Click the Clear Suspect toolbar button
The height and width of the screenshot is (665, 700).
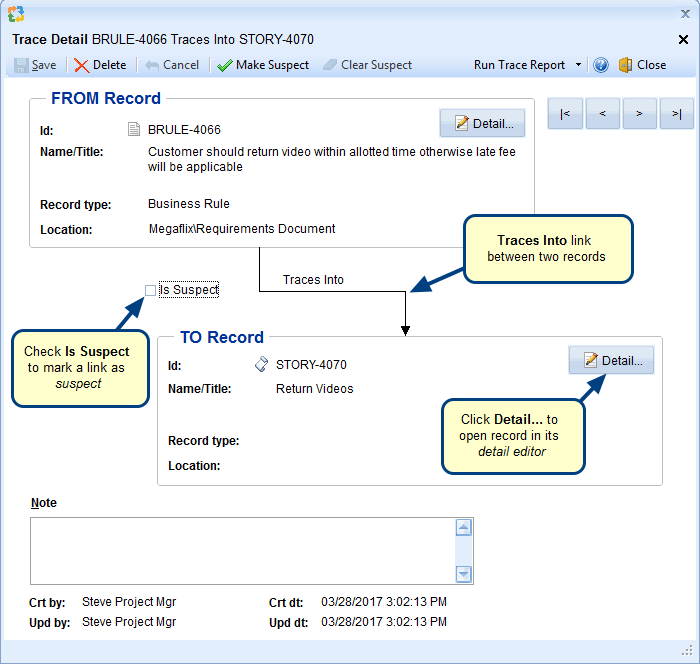coord(366,65)
